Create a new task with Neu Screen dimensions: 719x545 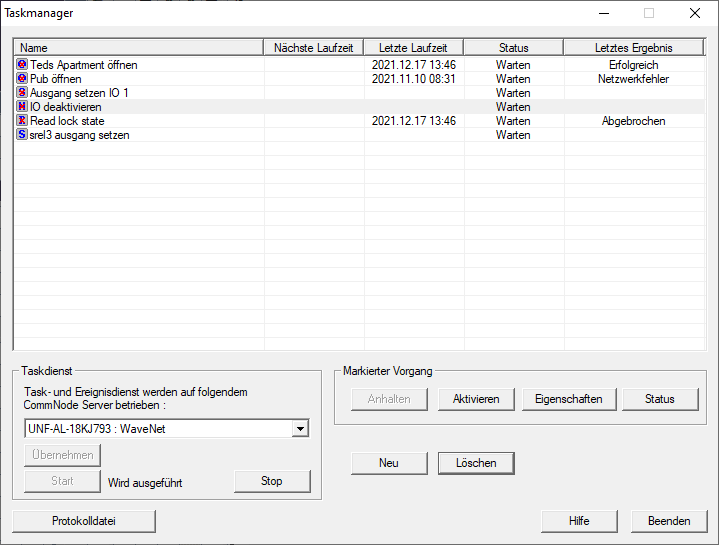388,463
